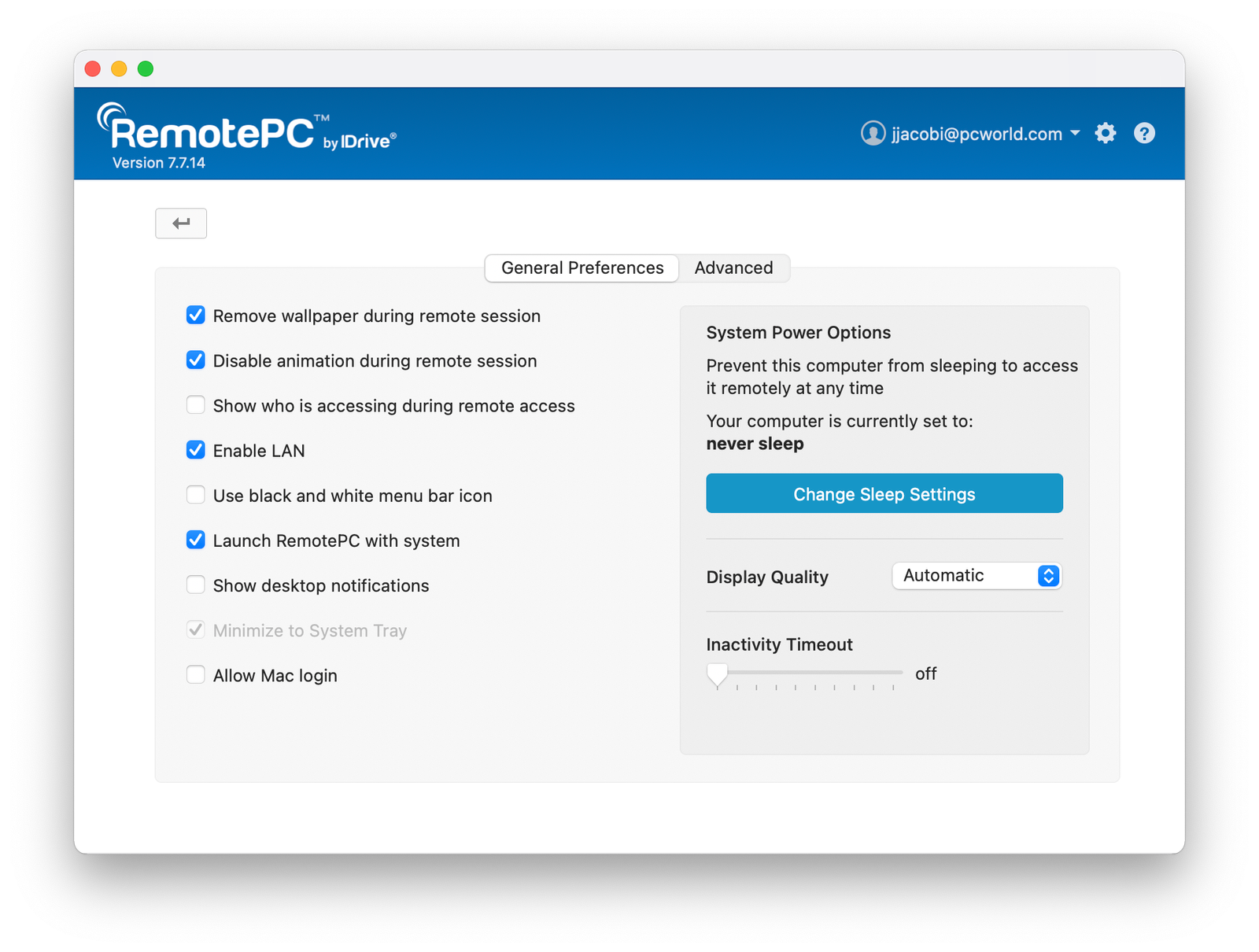The height and width of the screenshot is (952, 1259).
Task: Select the General Preferences tab
Action: [x=581, y=268]
